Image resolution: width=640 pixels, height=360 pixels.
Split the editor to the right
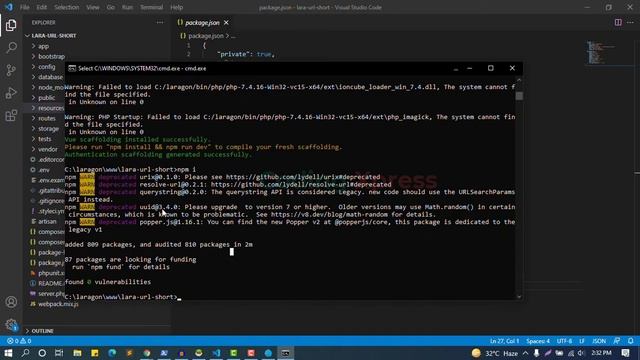(x=618, y=22)
